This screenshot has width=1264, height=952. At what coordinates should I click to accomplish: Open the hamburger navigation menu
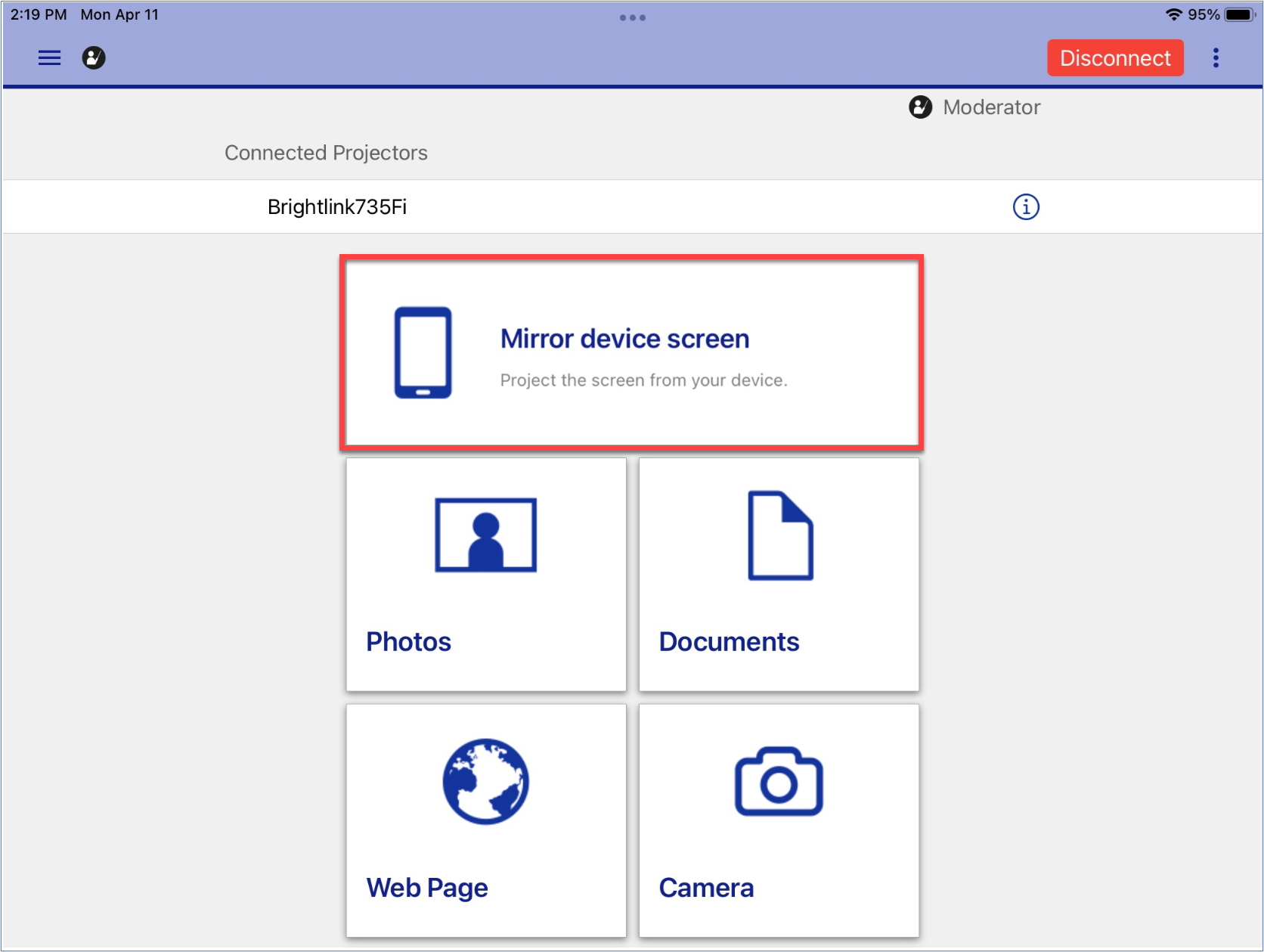coord(49,58)
